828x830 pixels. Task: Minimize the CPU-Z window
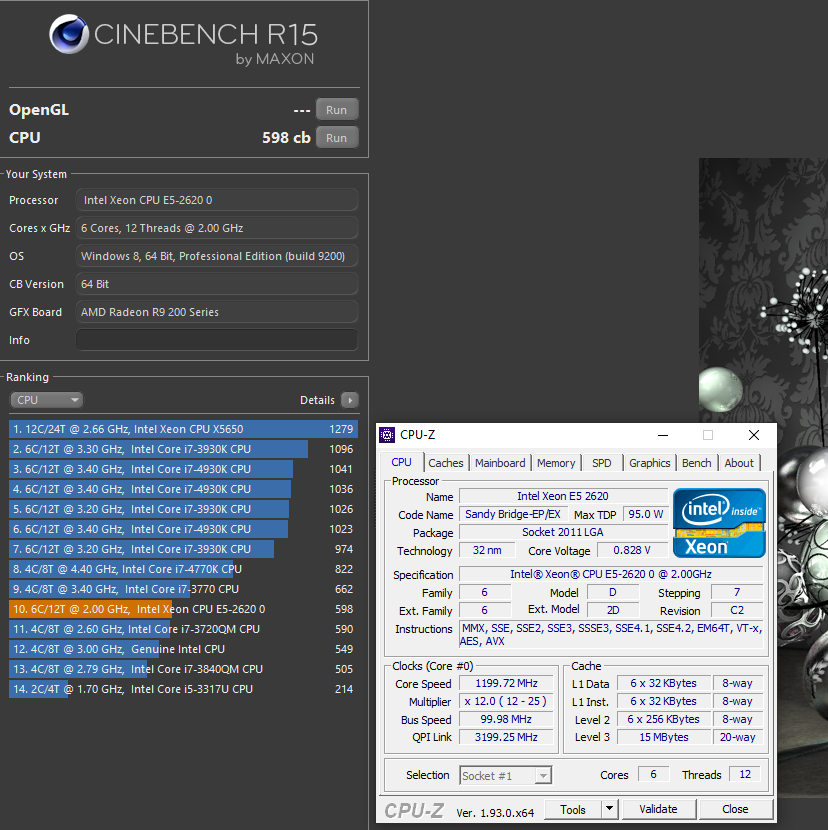[663, 435]
